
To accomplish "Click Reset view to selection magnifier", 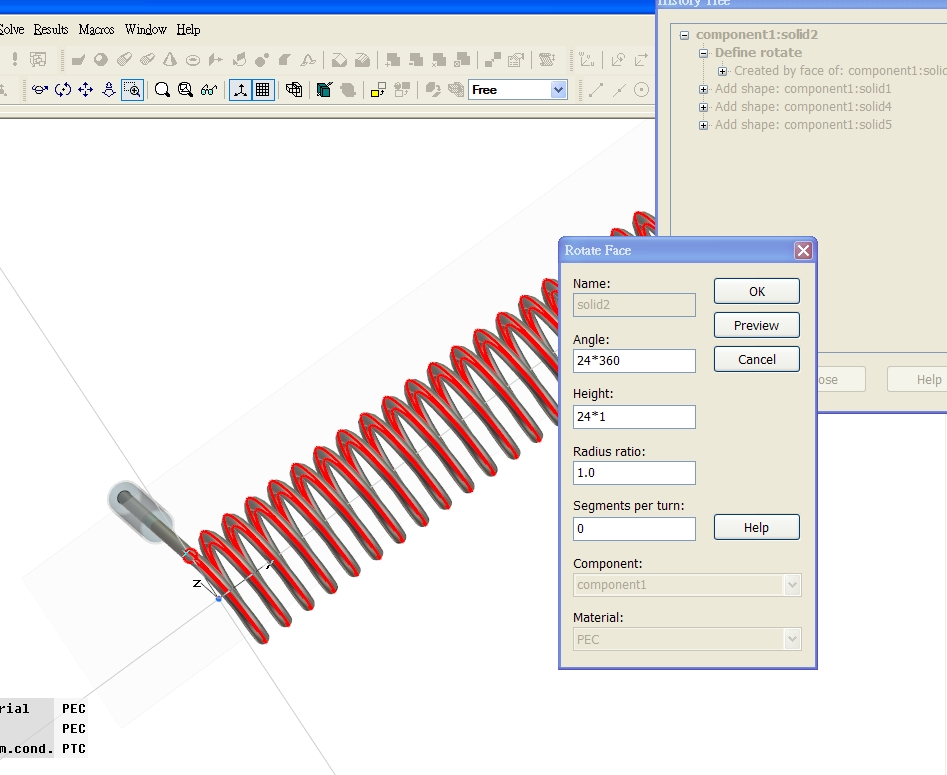I will click(x=185, y=90).
